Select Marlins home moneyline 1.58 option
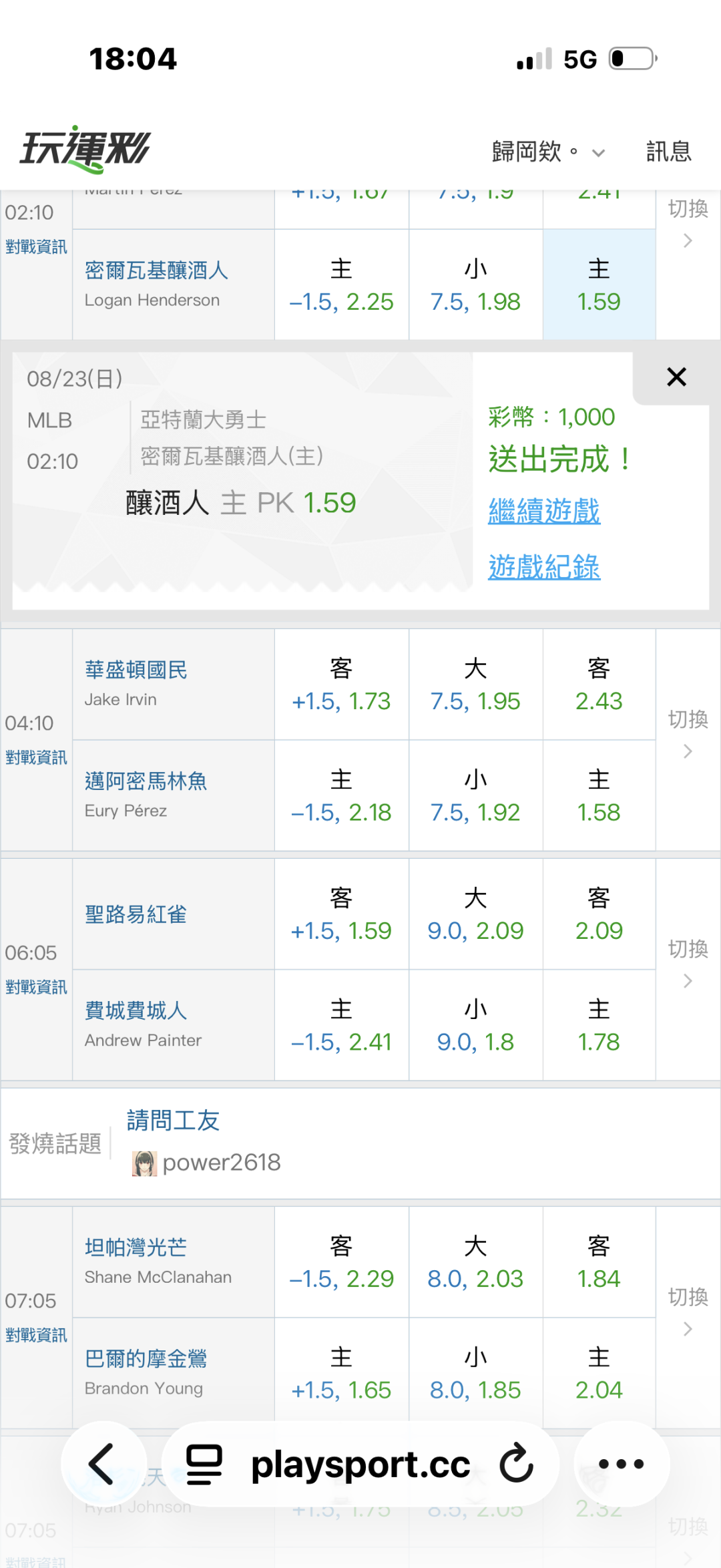This screenshot has width=721, height=1568. pyautogui.click(x=599, y=796)
